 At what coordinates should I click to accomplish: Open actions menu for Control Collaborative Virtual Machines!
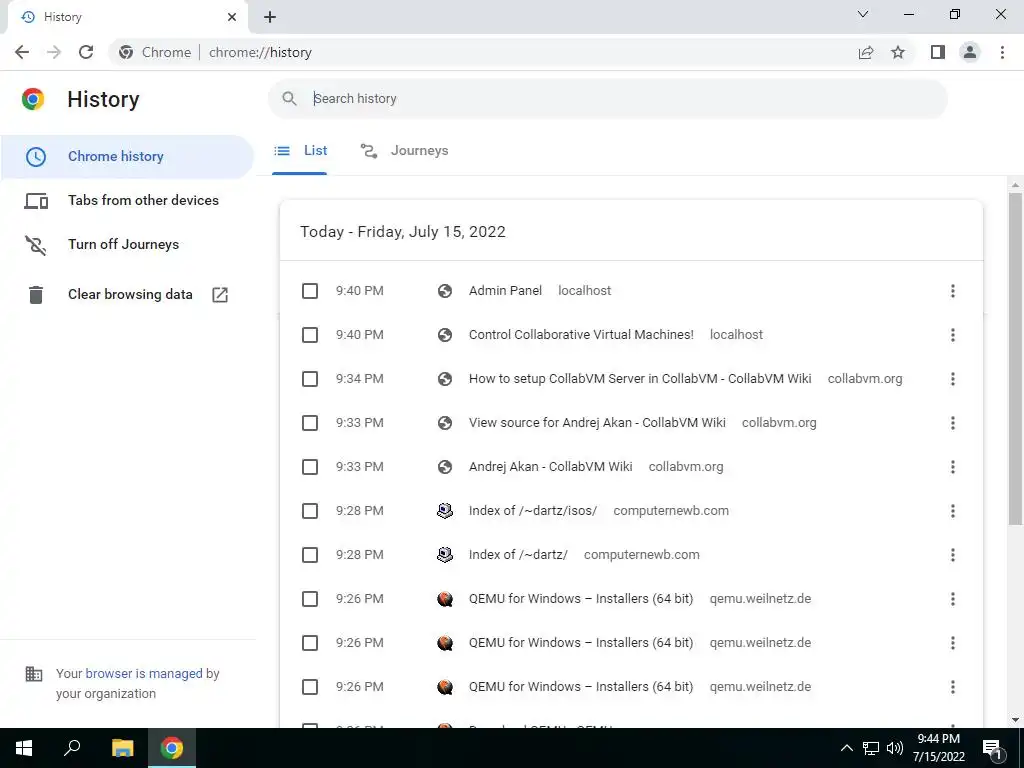click(x=953, y=335)
